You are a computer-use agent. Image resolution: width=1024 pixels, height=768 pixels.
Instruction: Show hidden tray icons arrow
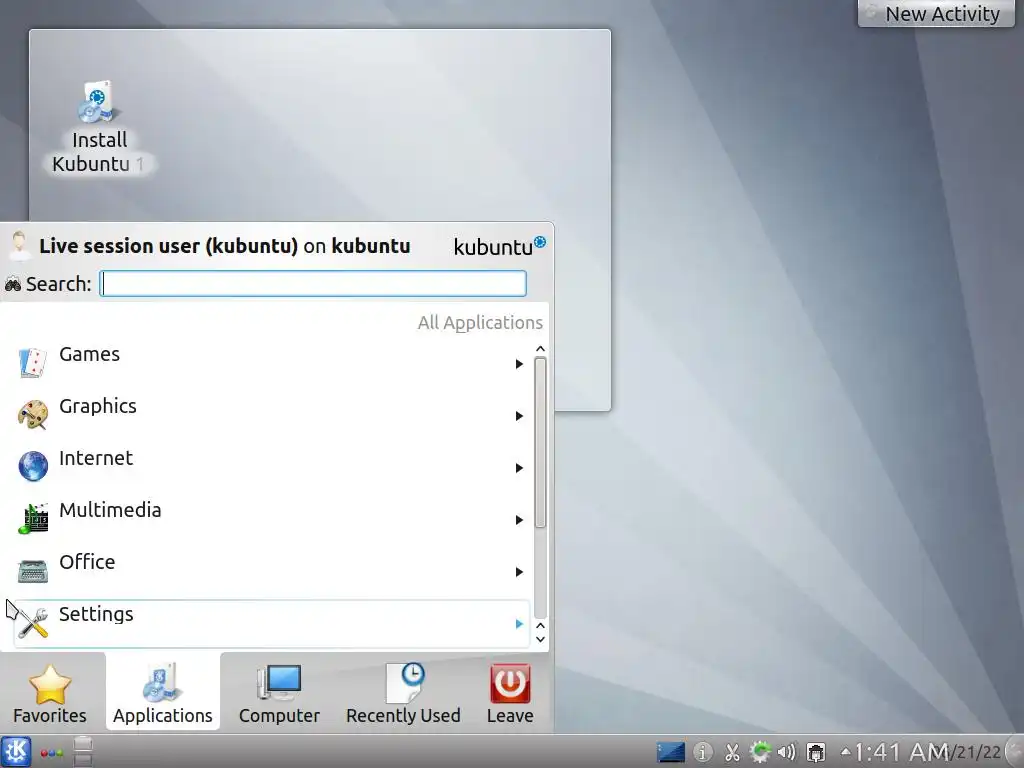845,751
